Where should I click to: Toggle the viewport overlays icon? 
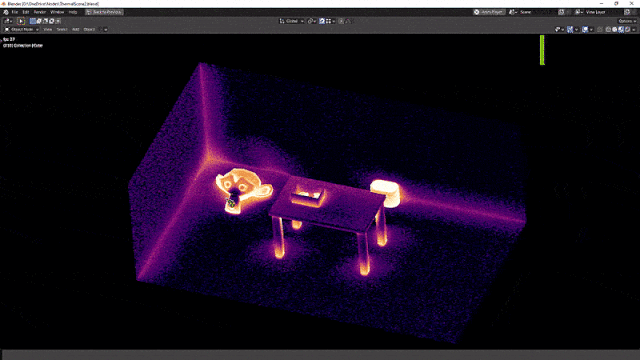pyautogui.click(x=585, y=29)
